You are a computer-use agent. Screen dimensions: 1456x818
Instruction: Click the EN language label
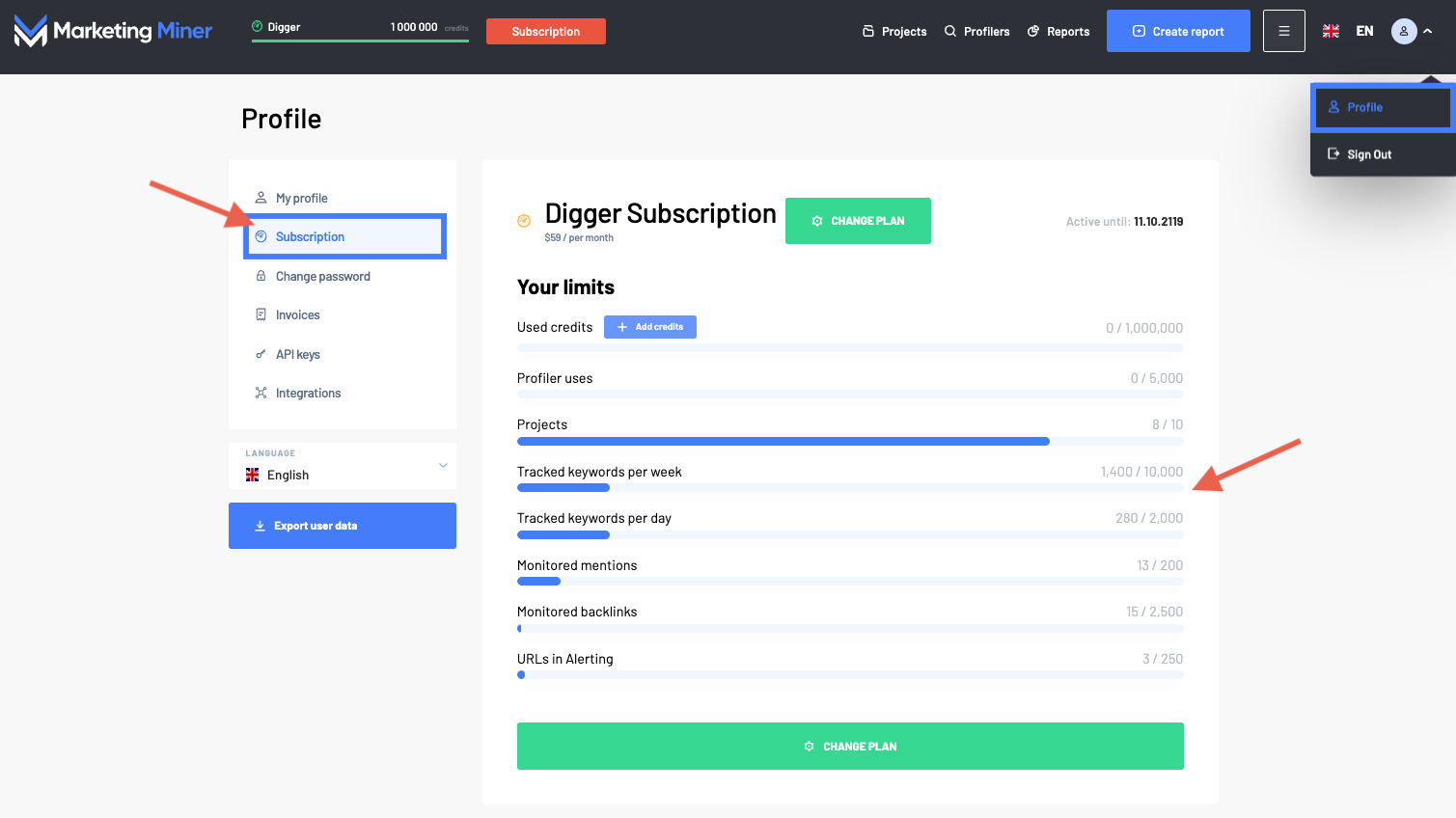(1364, 31)
